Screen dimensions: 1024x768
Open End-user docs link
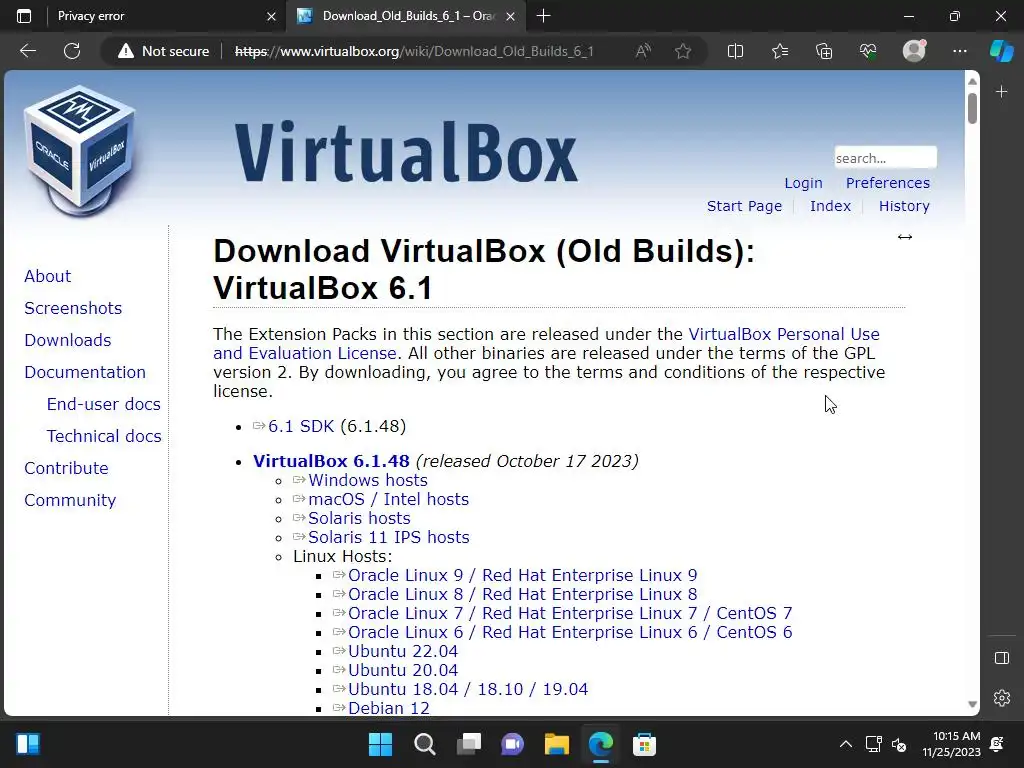pyautogui.click(x=104, y=404)
